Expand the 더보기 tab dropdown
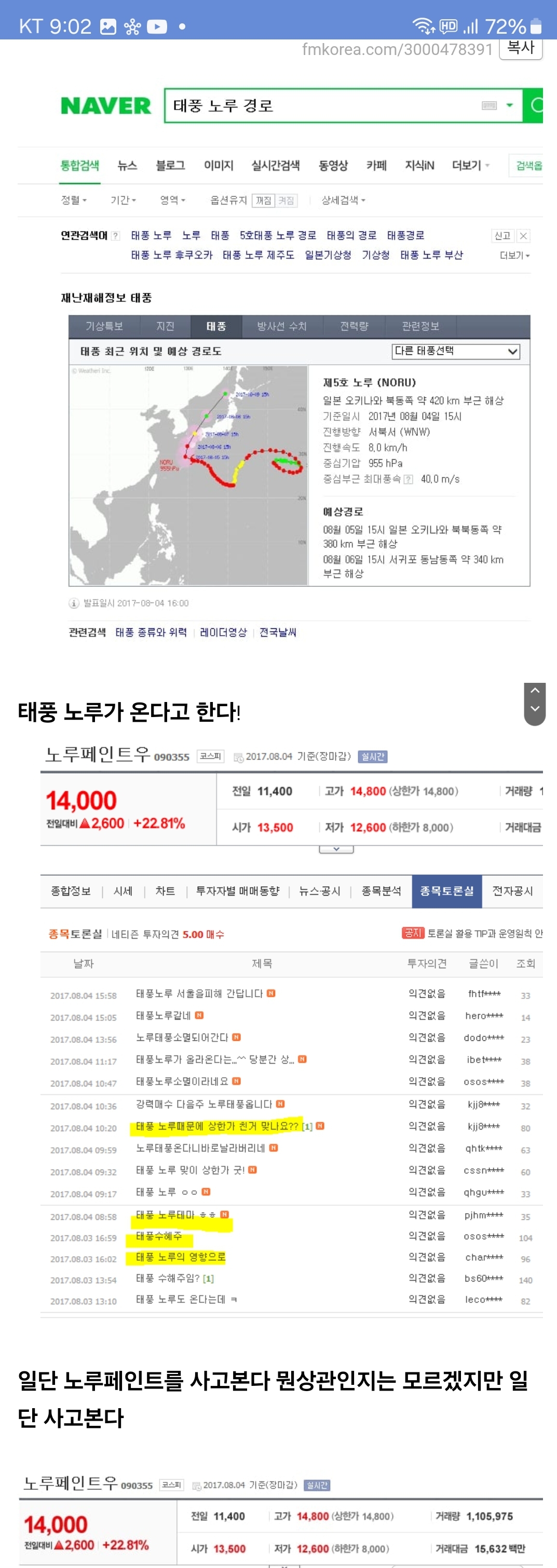557x1568 pixels. [470, 166]
